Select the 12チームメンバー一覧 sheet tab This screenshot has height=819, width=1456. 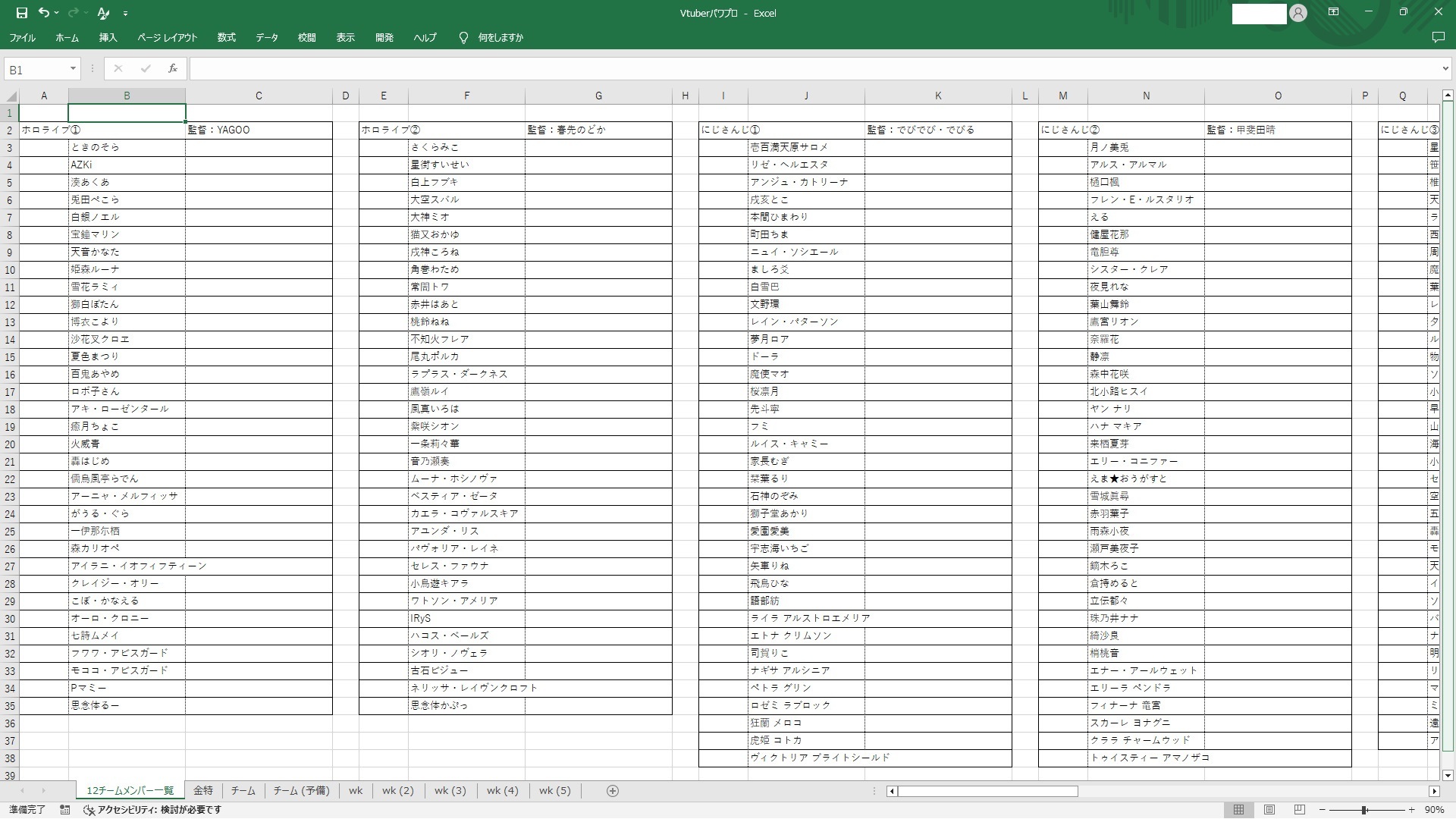click(x=130, y=791)
